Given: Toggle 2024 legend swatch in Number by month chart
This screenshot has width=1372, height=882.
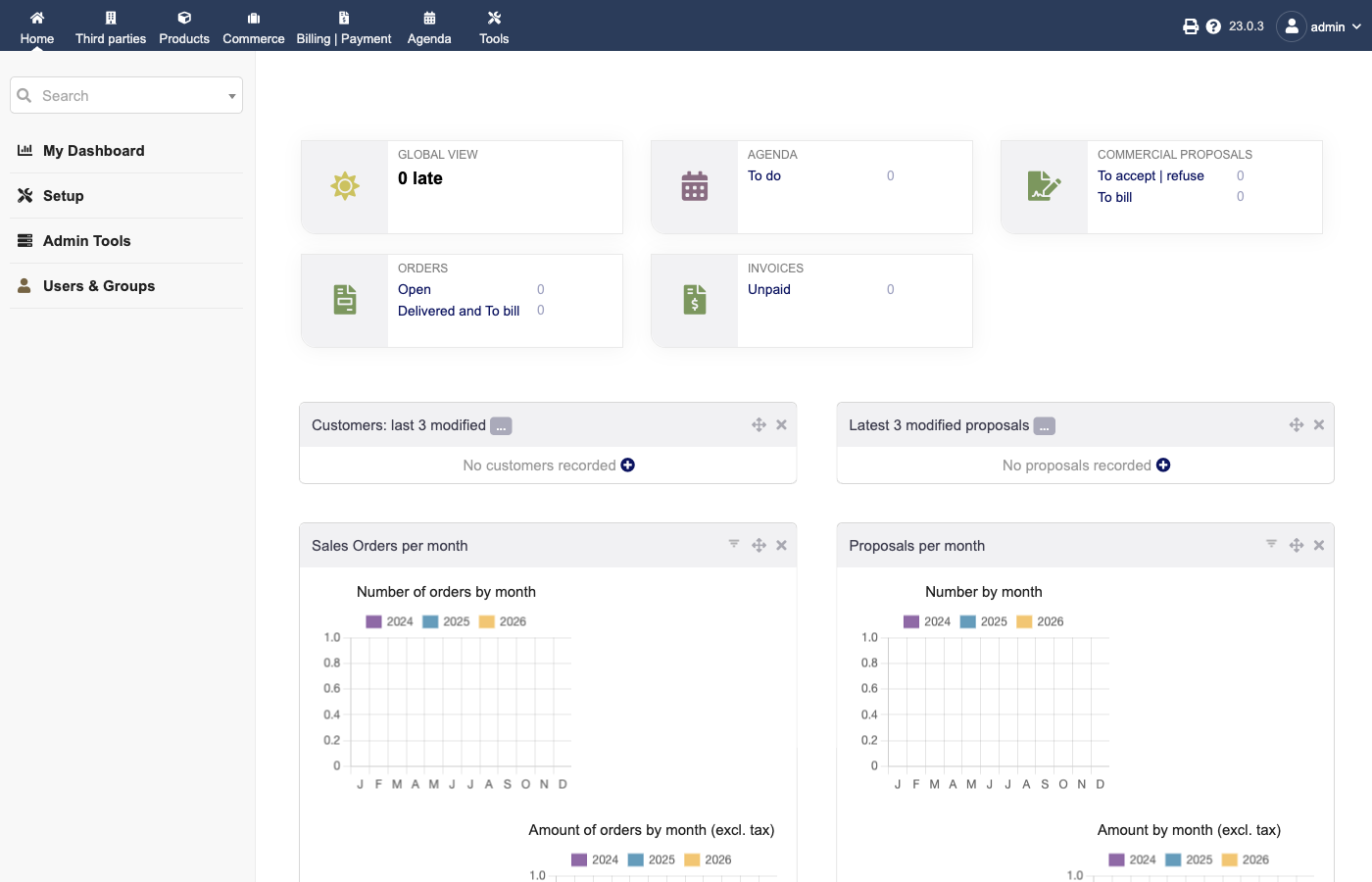Looking at the screenshot, I should tap(911, 621).
